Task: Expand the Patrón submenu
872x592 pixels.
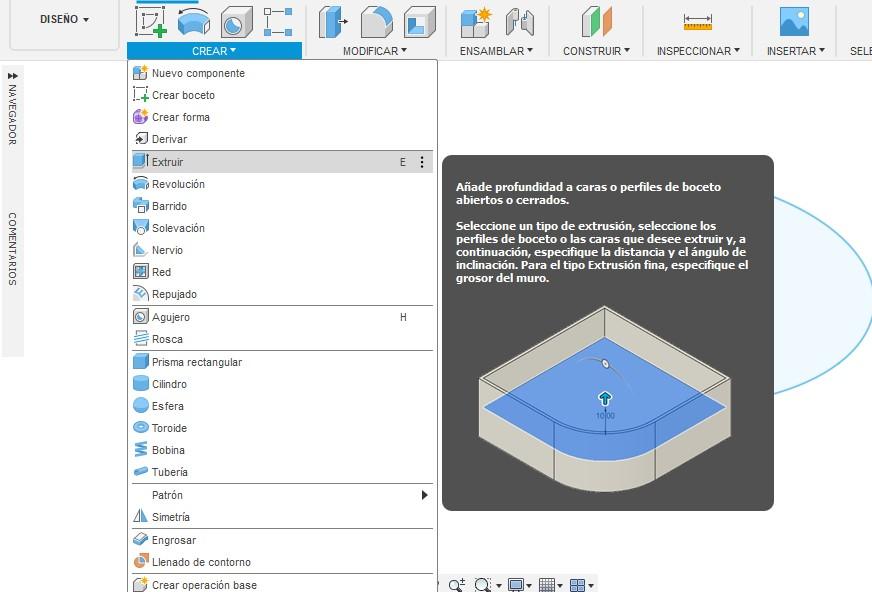Action: tap(283, 495)
